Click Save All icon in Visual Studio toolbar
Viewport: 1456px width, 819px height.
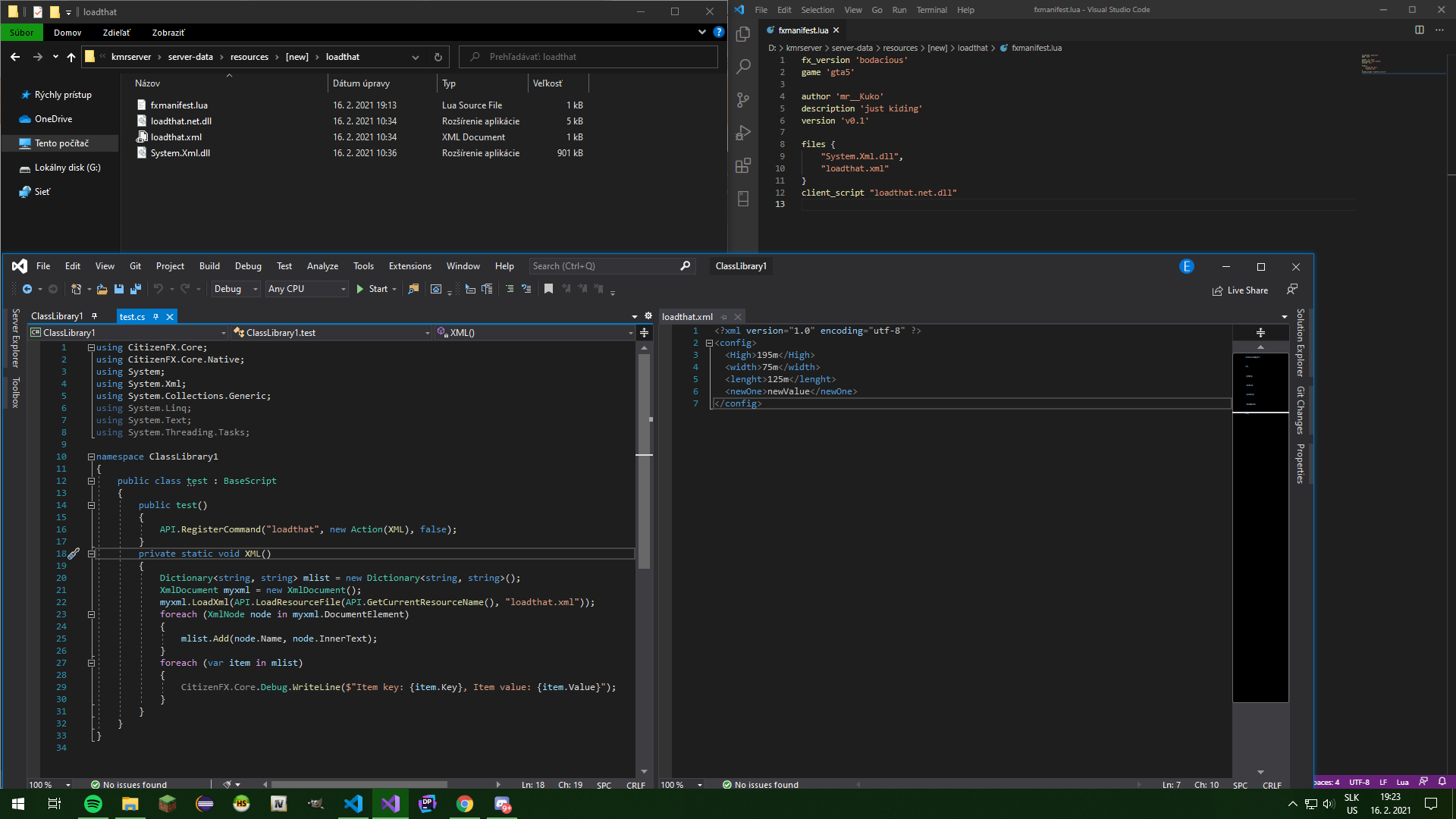pos(136,289)
